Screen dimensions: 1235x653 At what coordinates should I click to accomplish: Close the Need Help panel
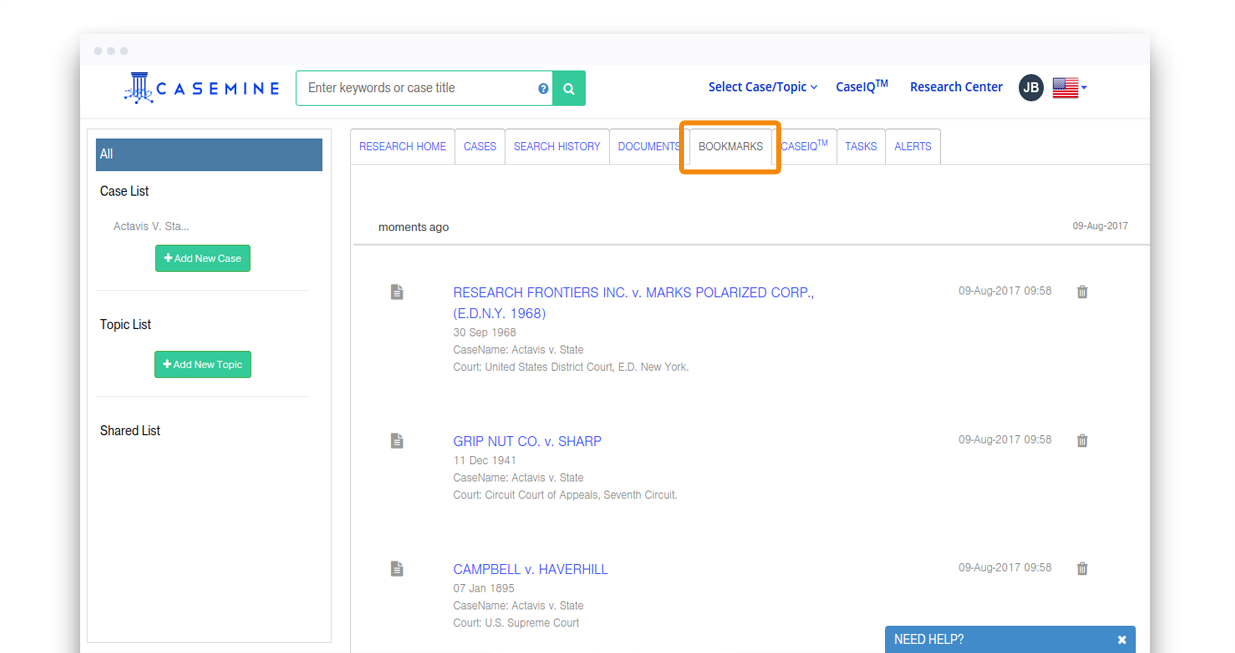[x=1122, y=640]
